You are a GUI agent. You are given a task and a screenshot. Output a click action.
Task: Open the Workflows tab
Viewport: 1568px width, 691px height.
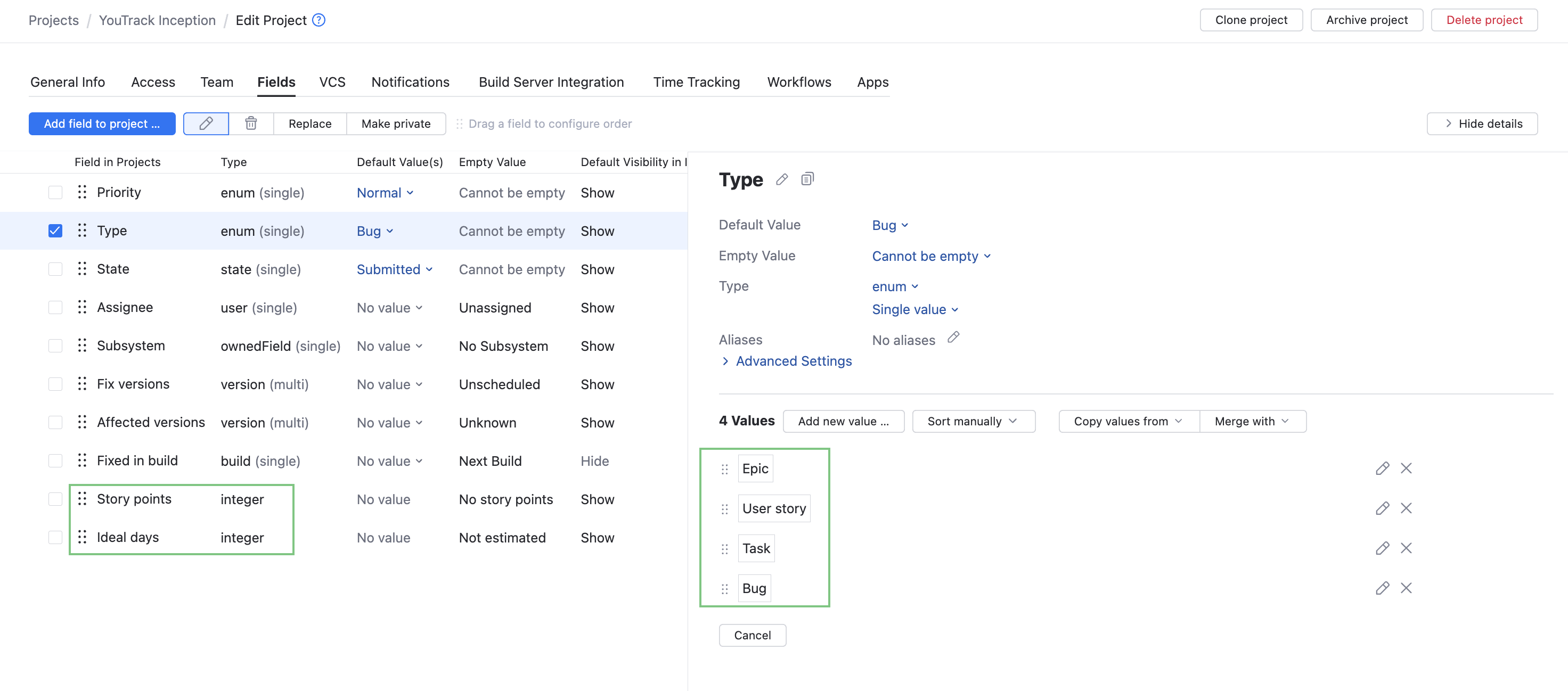click(x=798, y=82)
